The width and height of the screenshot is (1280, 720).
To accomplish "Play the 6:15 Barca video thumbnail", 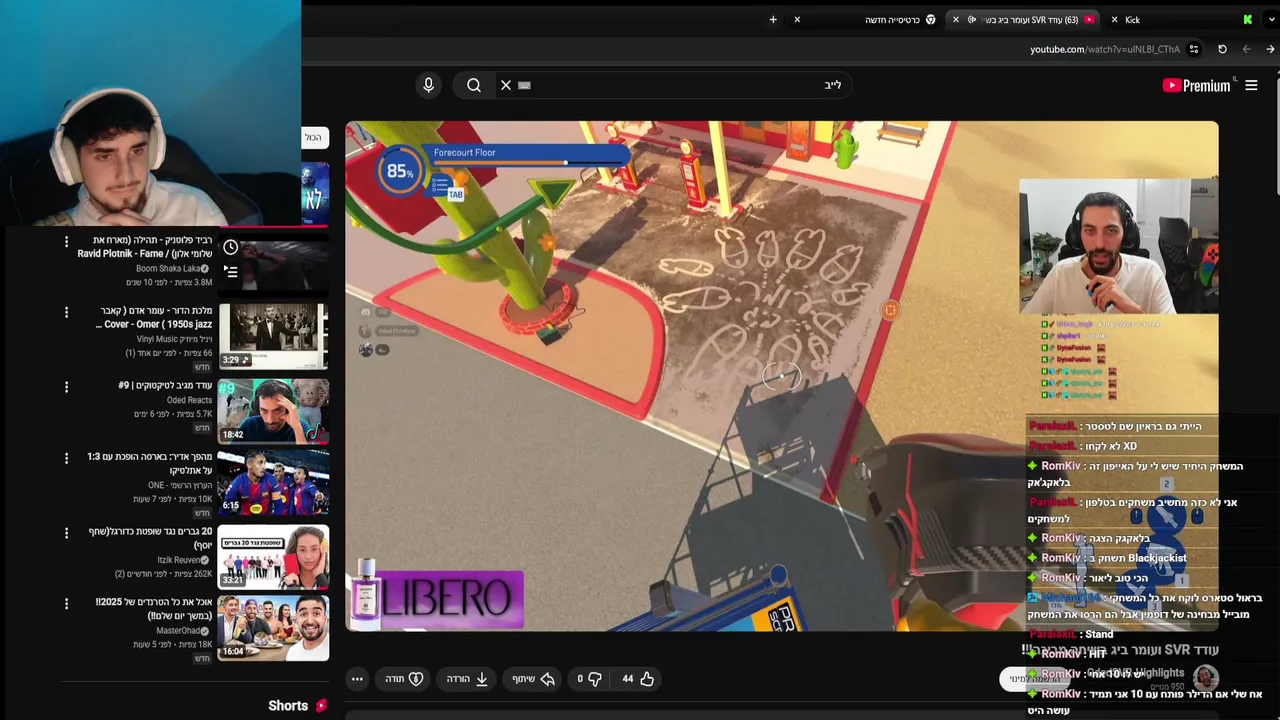I will (273, 482).
